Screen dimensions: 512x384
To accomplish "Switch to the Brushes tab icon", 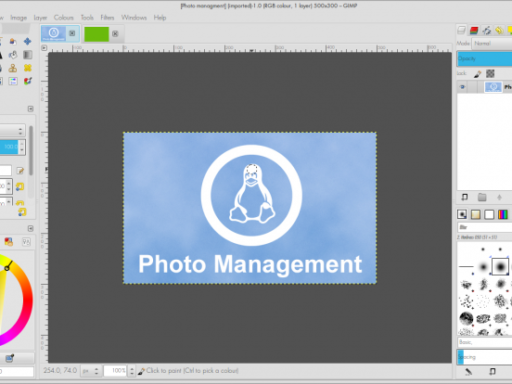I will coord(462,214).
